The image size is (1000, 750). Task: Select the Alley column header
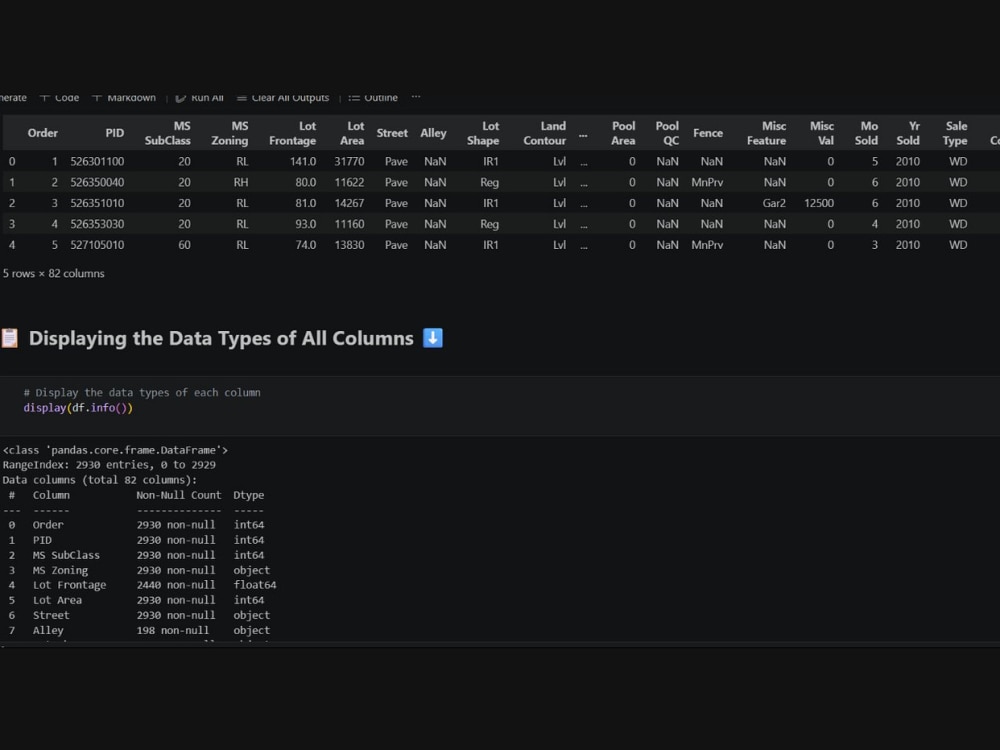click(433, 133)
